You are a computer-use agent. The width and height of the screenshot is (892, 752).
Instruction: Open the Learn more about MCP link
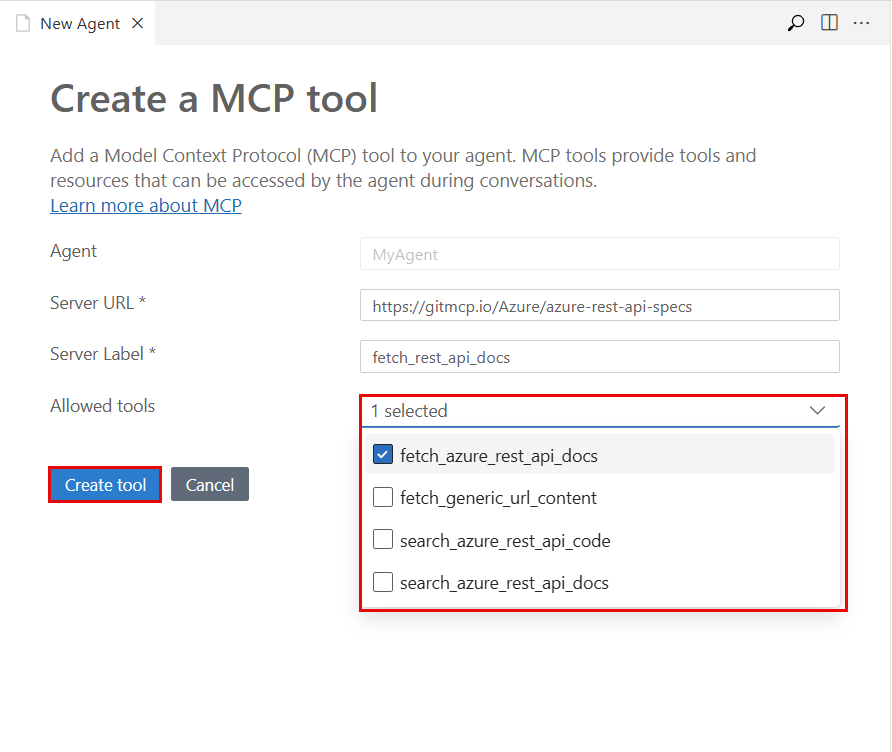coord(145,205)
